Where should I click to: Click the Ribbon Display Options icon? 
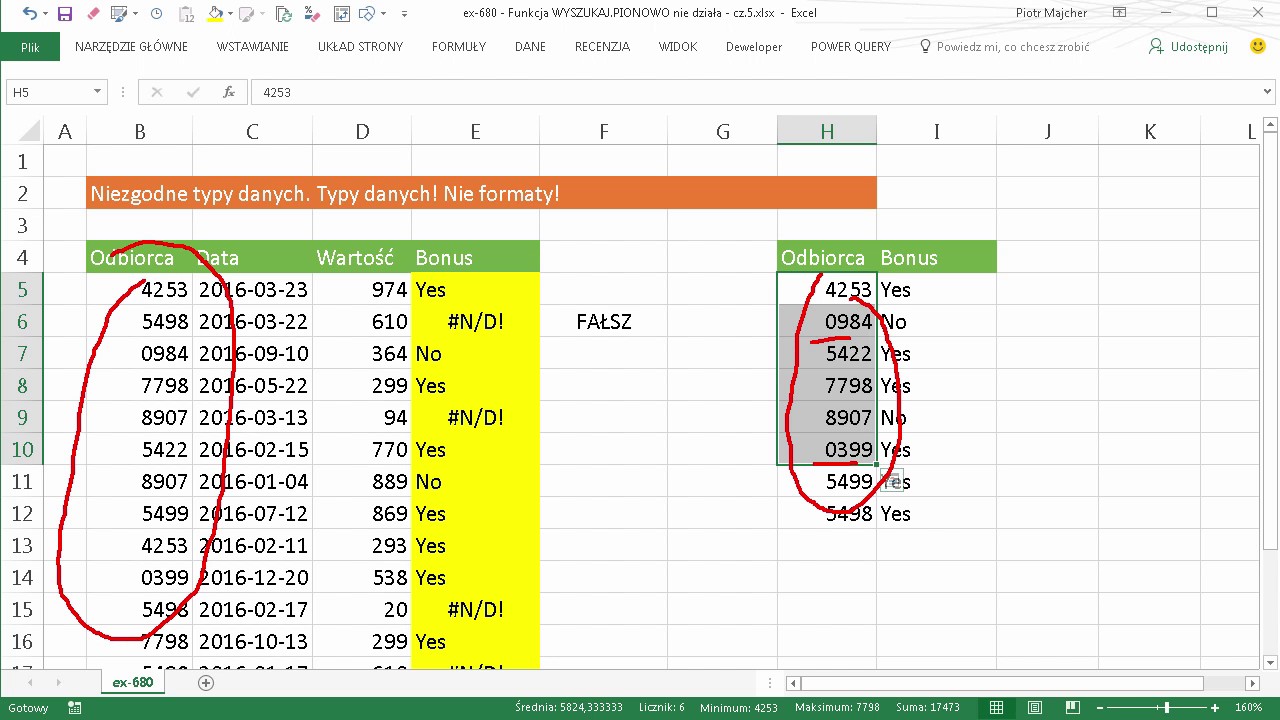coord(1120,13)
